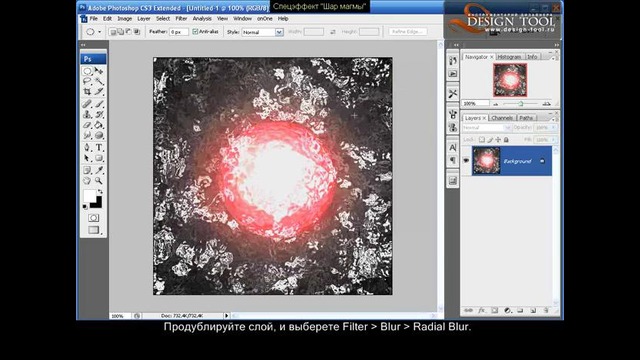Select the Pen tool
640x360 pixels.
click(87, 148)
